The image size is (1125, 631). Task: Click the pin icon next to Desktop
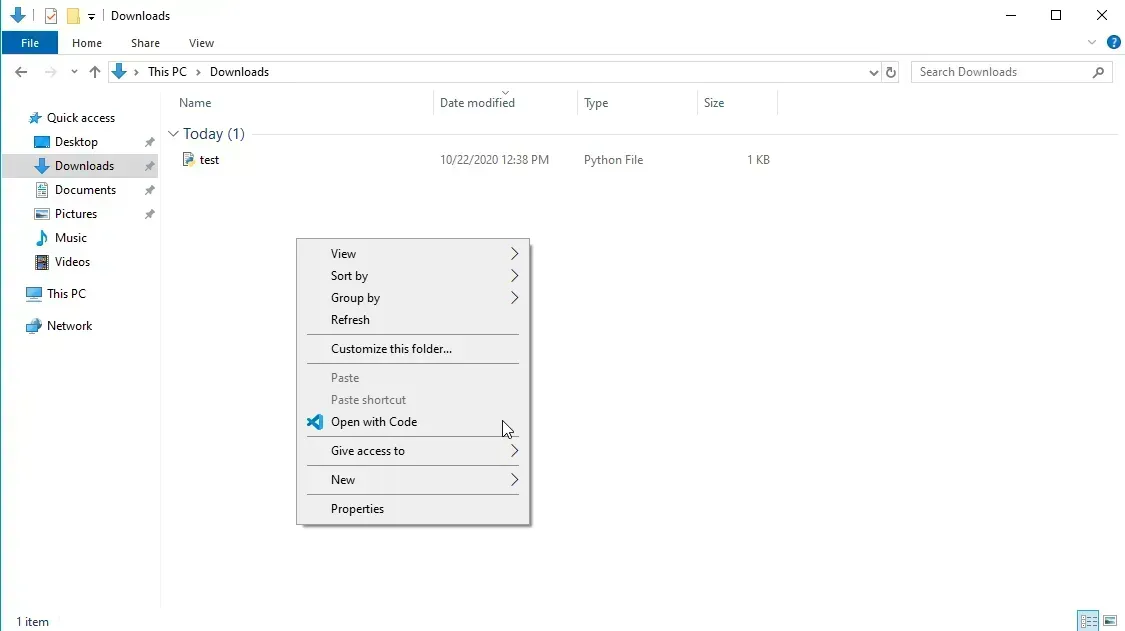[149, 142]
